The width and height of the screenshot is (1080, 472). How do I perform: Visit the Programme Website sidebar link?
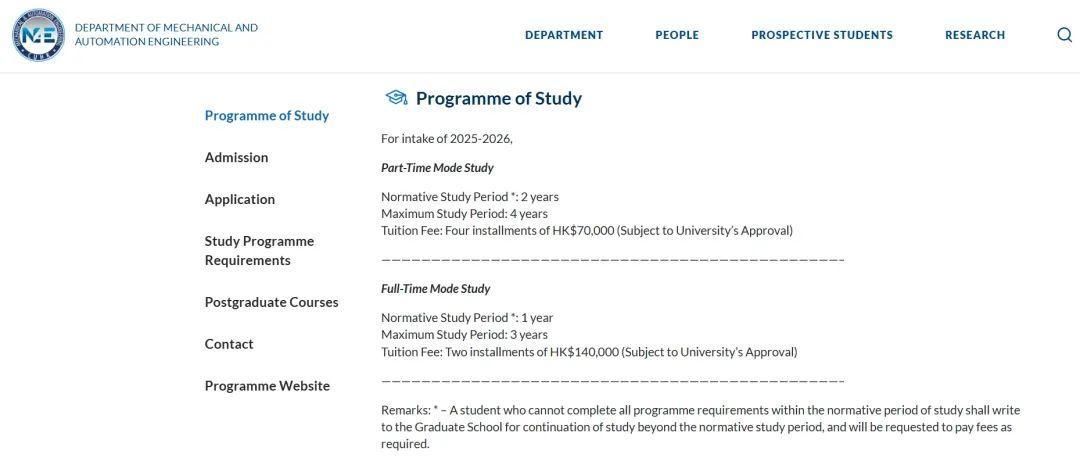coord(267,386)
